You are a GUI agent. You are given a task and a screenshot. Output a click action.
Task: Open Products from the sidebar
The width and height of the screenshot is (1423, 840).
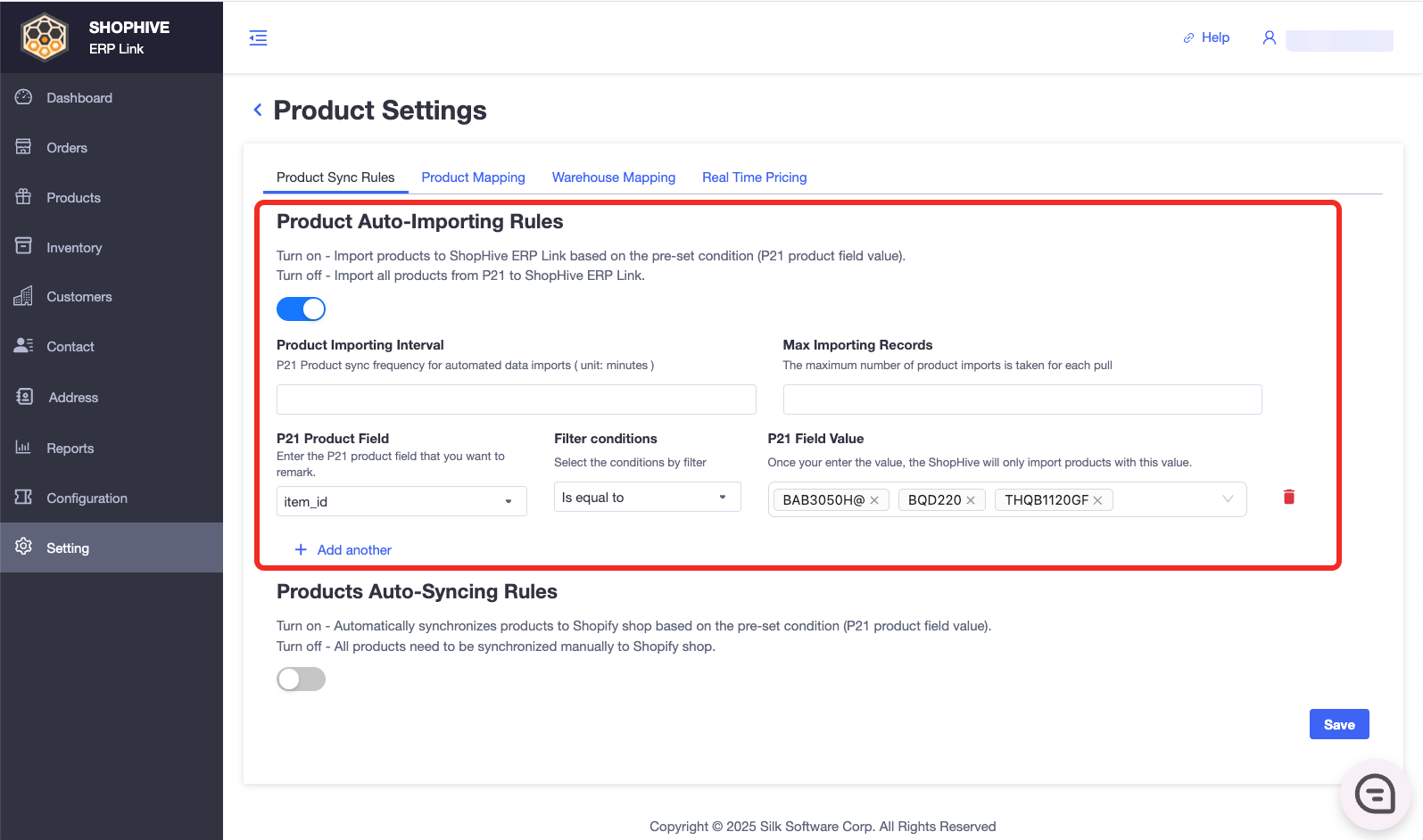point(112,198)
